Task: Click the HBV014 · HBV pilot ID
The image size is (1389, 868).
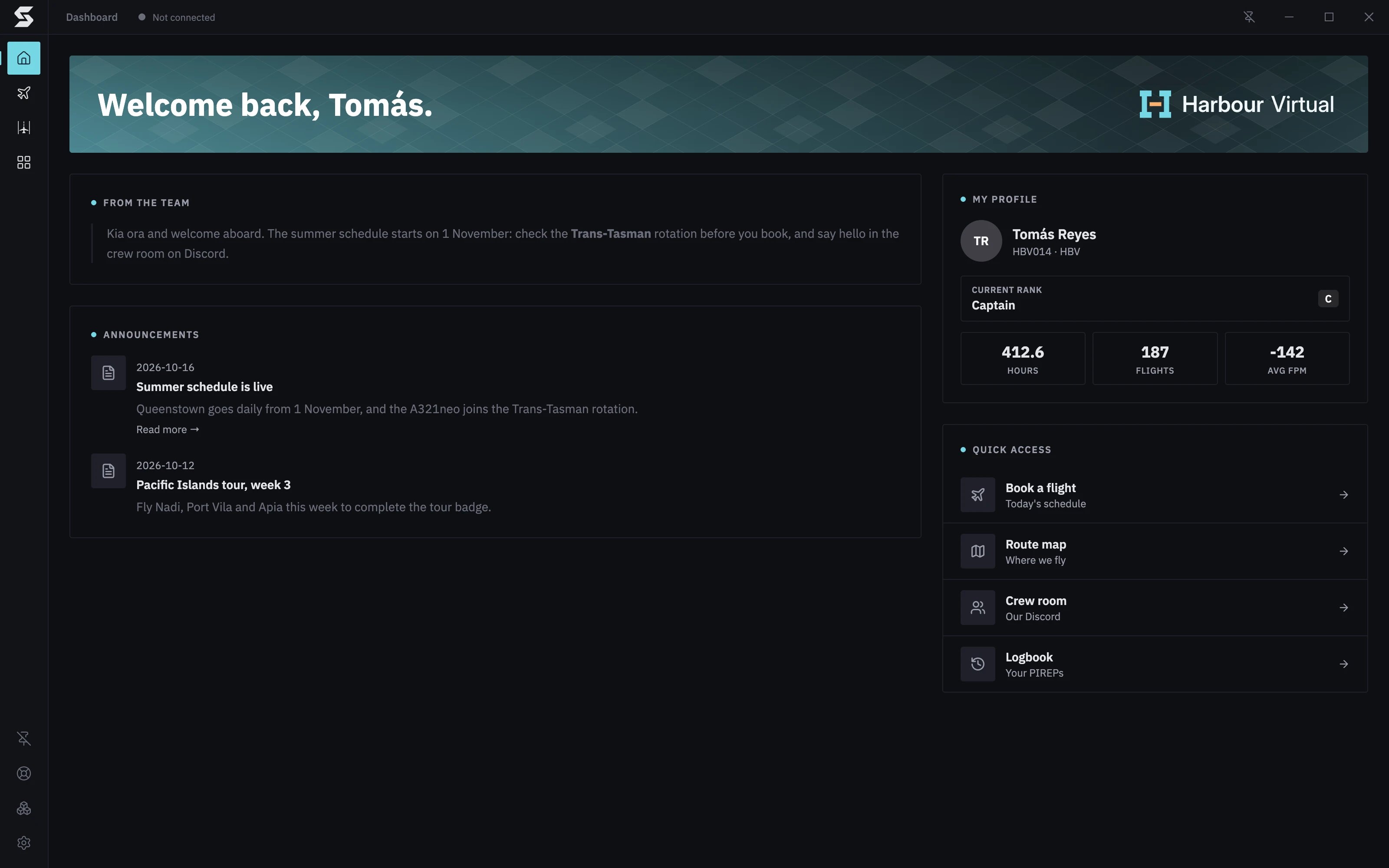Action: [1046, 251]
